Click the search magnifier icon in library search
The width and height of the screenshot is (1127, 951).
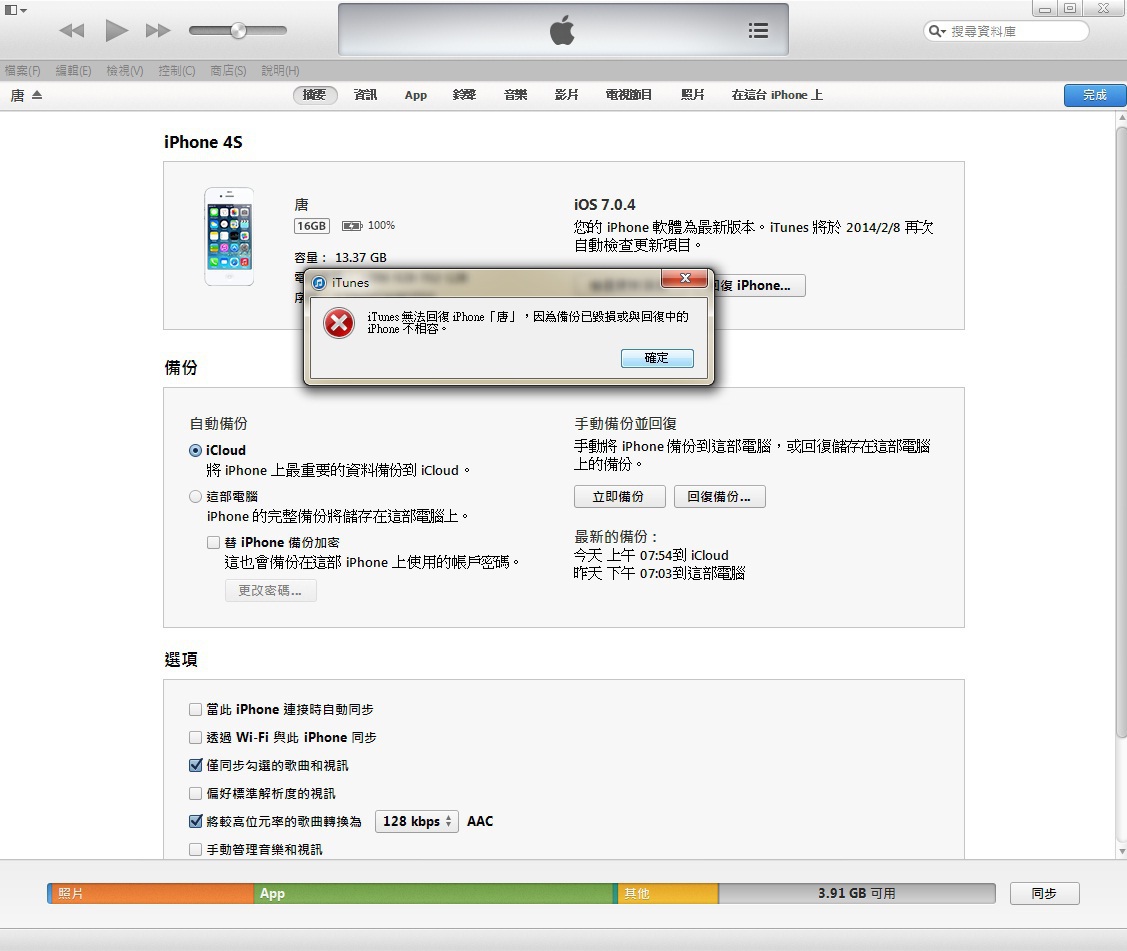(937, 32)
